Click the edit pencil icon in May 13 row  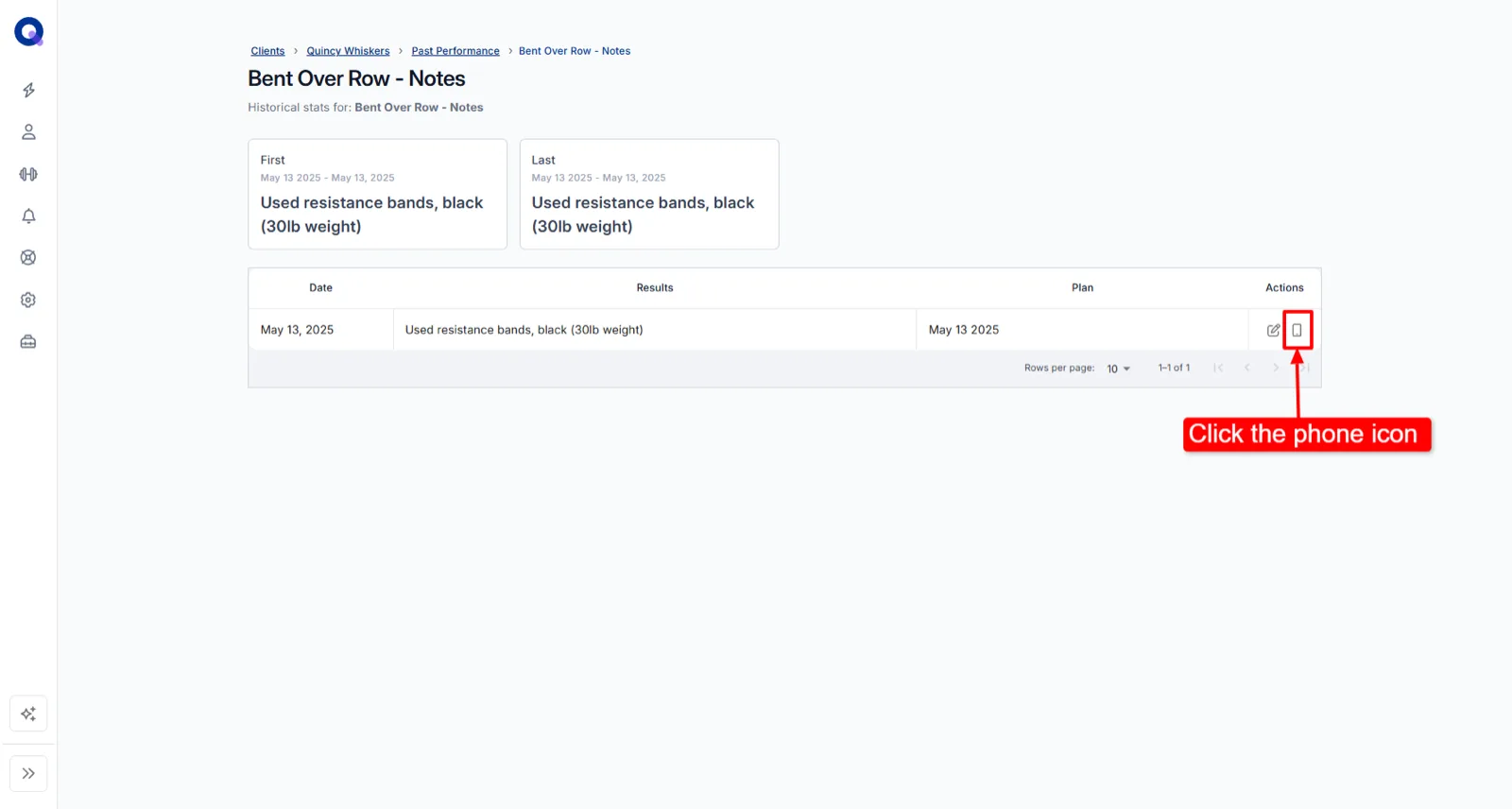coord(1273,330)
